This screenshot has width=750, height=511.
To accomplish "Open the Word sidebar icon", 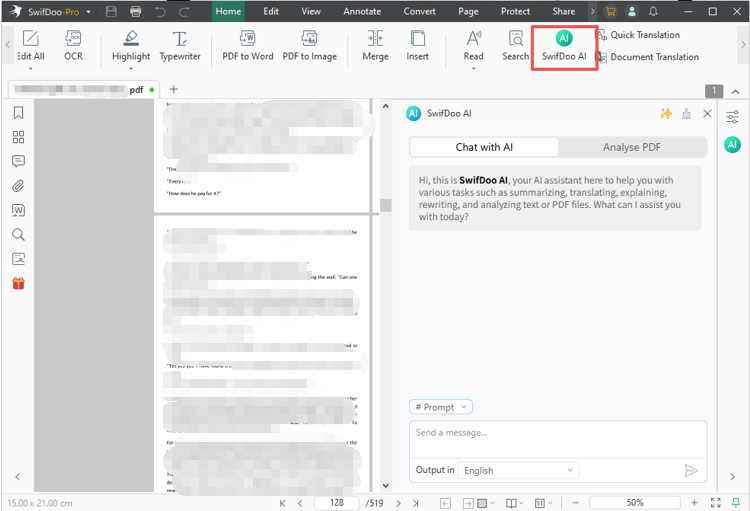I will pyautogui.click(x=18, y=210).
